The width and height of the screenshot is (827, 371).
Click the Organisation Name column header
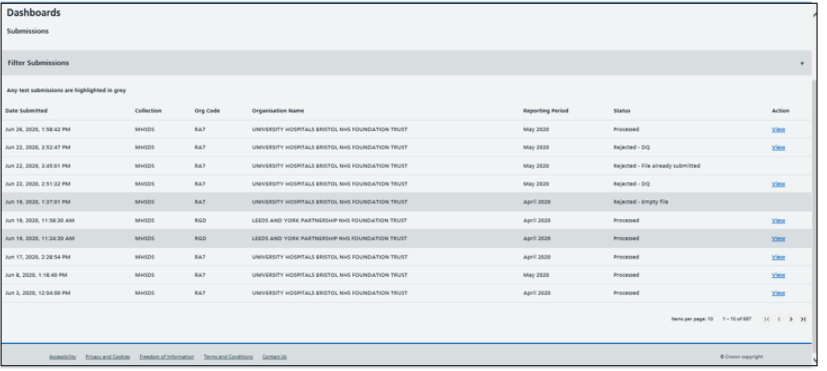tap(277, 111)
